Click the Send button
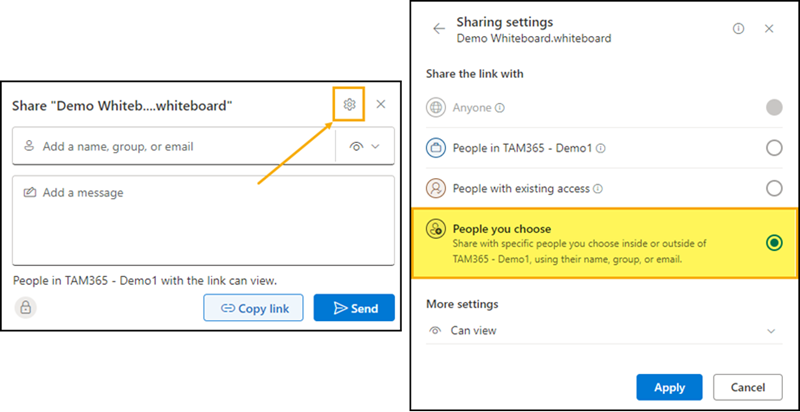 pyautogui.click(x=354, y=308)
